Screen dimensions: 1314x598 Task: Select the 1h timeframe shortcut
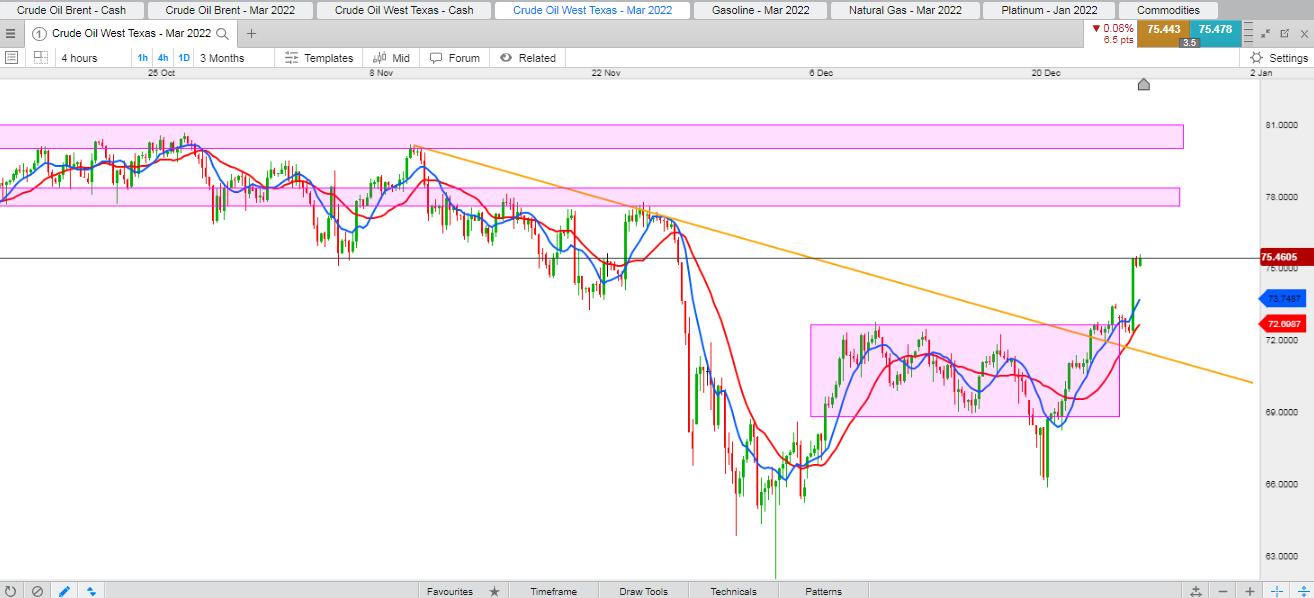tap(142, 58)
